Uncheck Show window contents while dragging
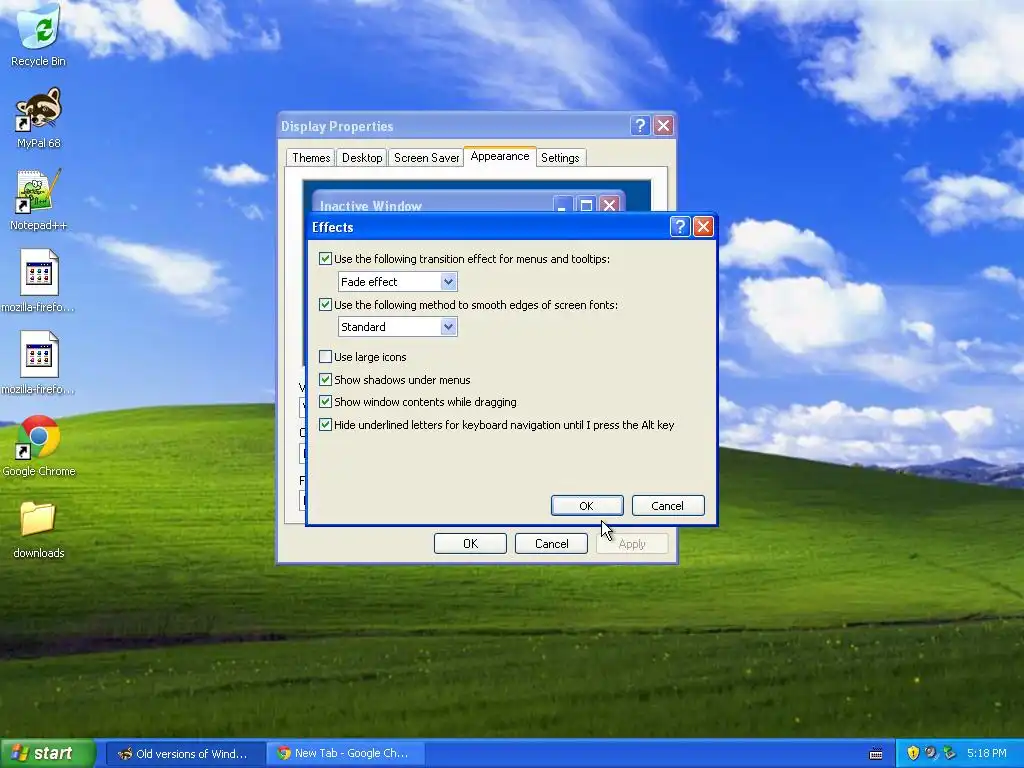Screen dimensions: 1024x768 (325, 402)
